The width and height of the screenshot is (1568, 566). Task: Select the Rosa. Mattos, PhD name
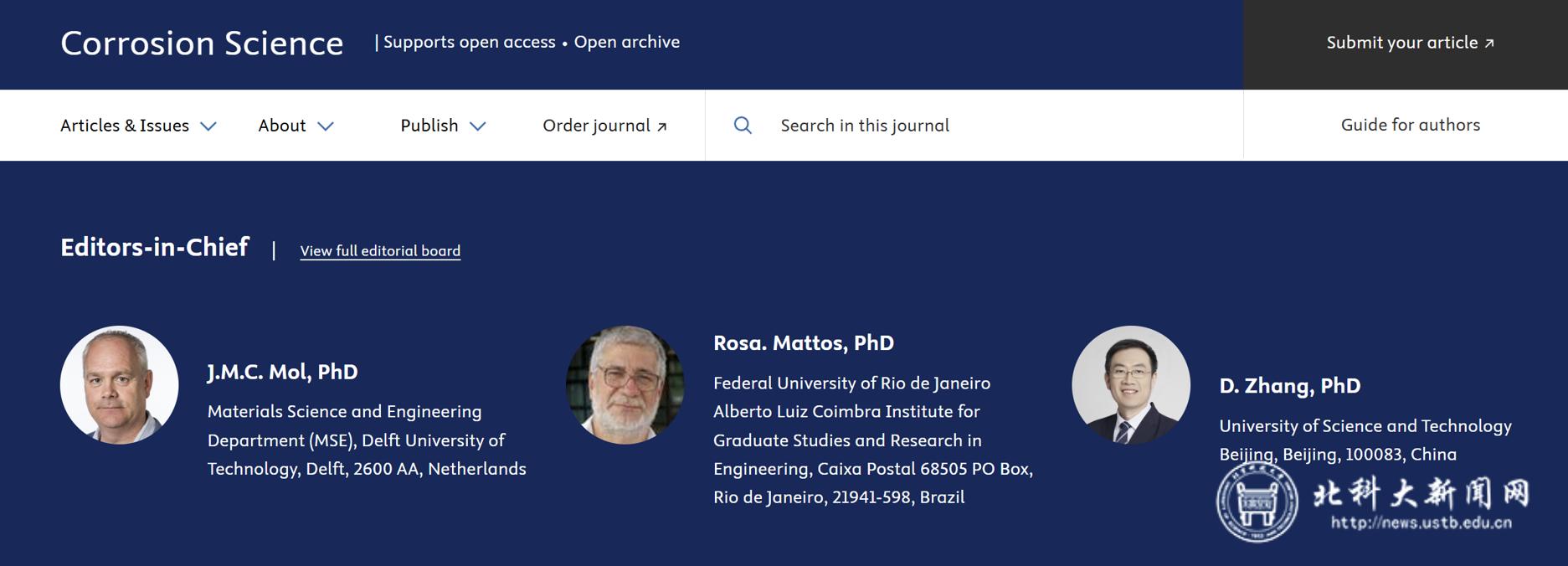click(x=803, y=343)
